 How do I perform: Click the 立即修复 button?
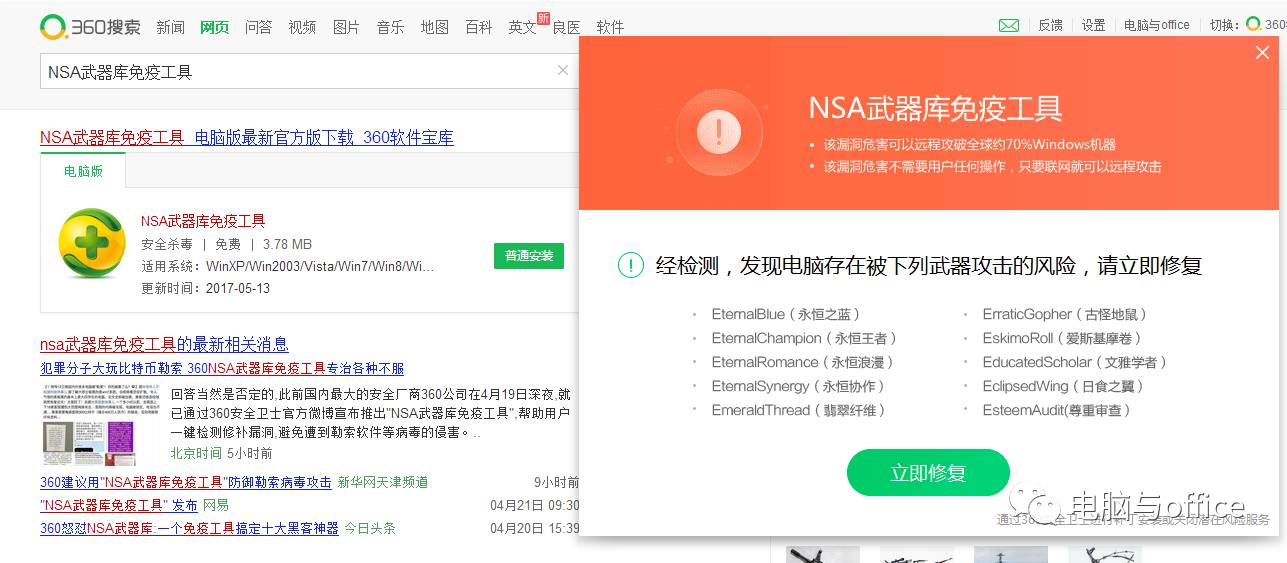[928, 473]
